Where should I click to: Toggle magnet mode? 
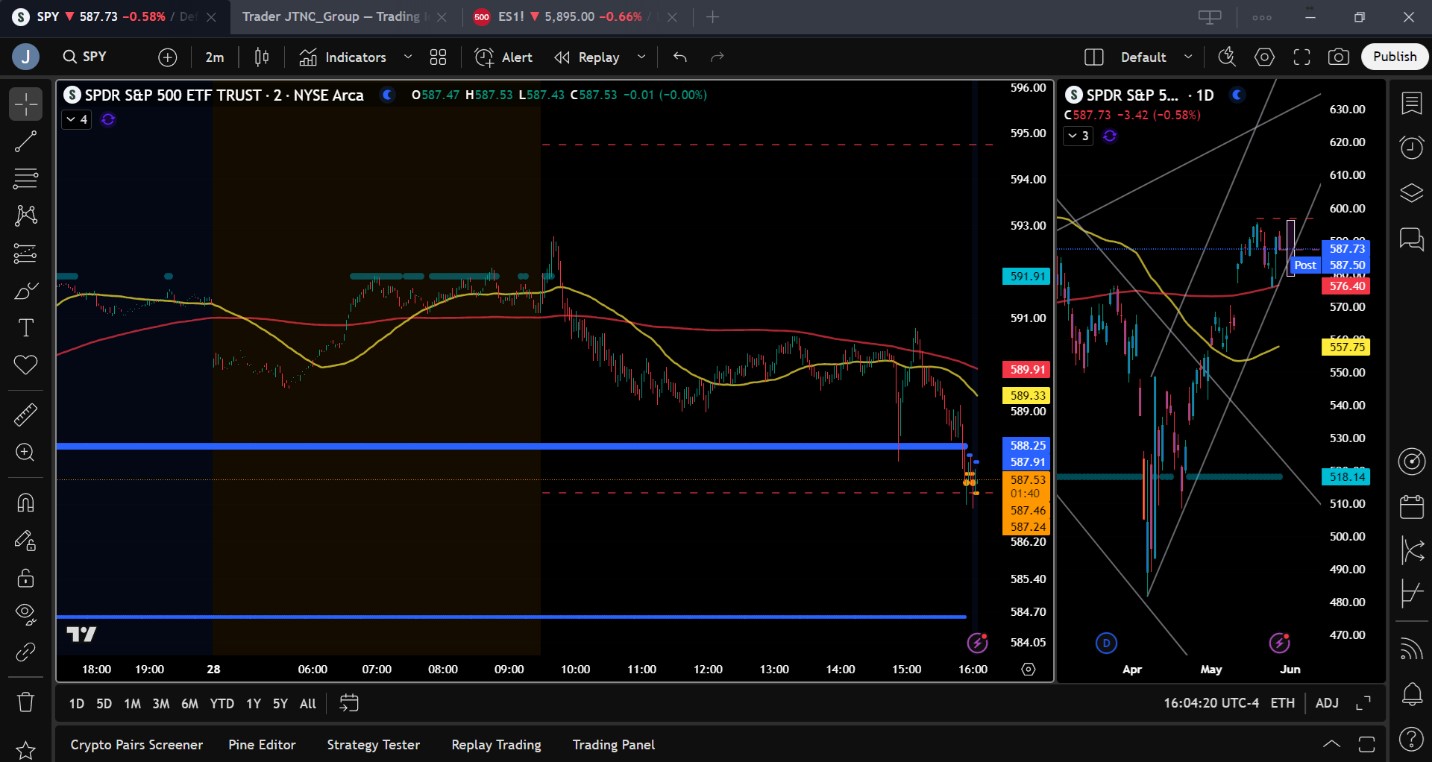click(x=26, y=502)
